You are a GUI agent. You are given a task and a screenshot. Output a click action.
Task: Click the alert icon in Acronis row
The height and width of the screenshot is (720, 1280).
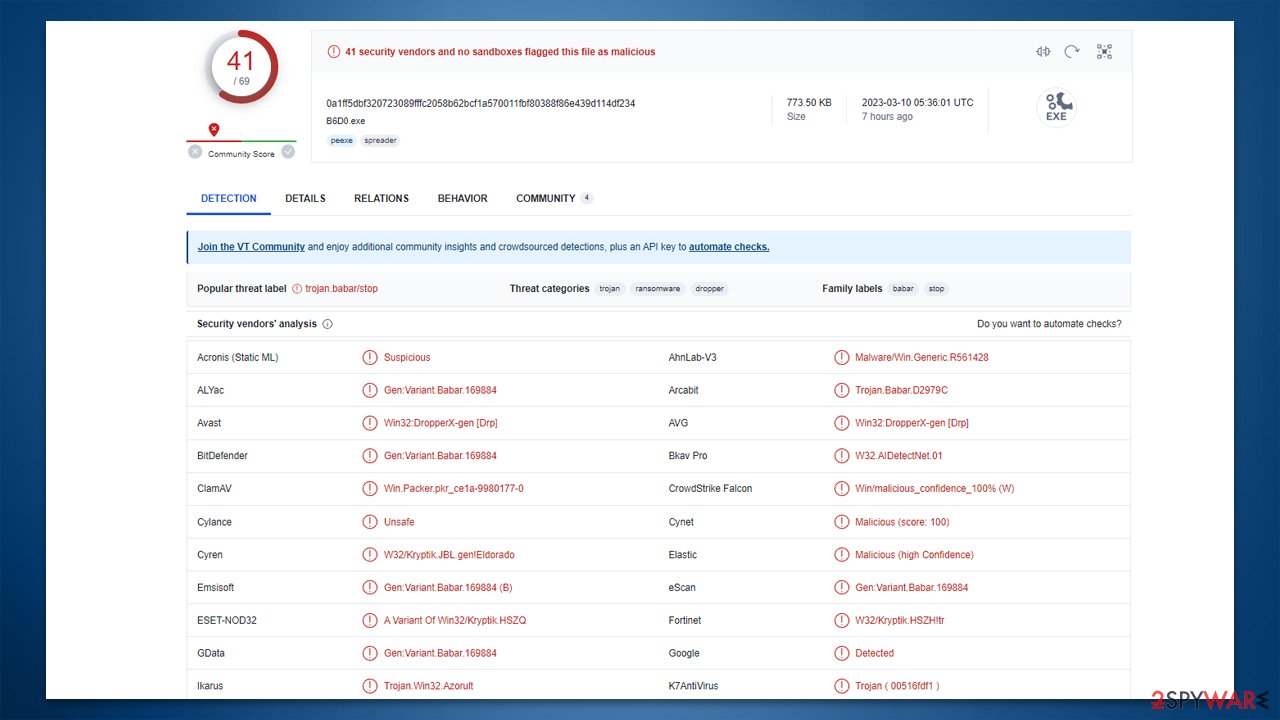pos(370,357)
